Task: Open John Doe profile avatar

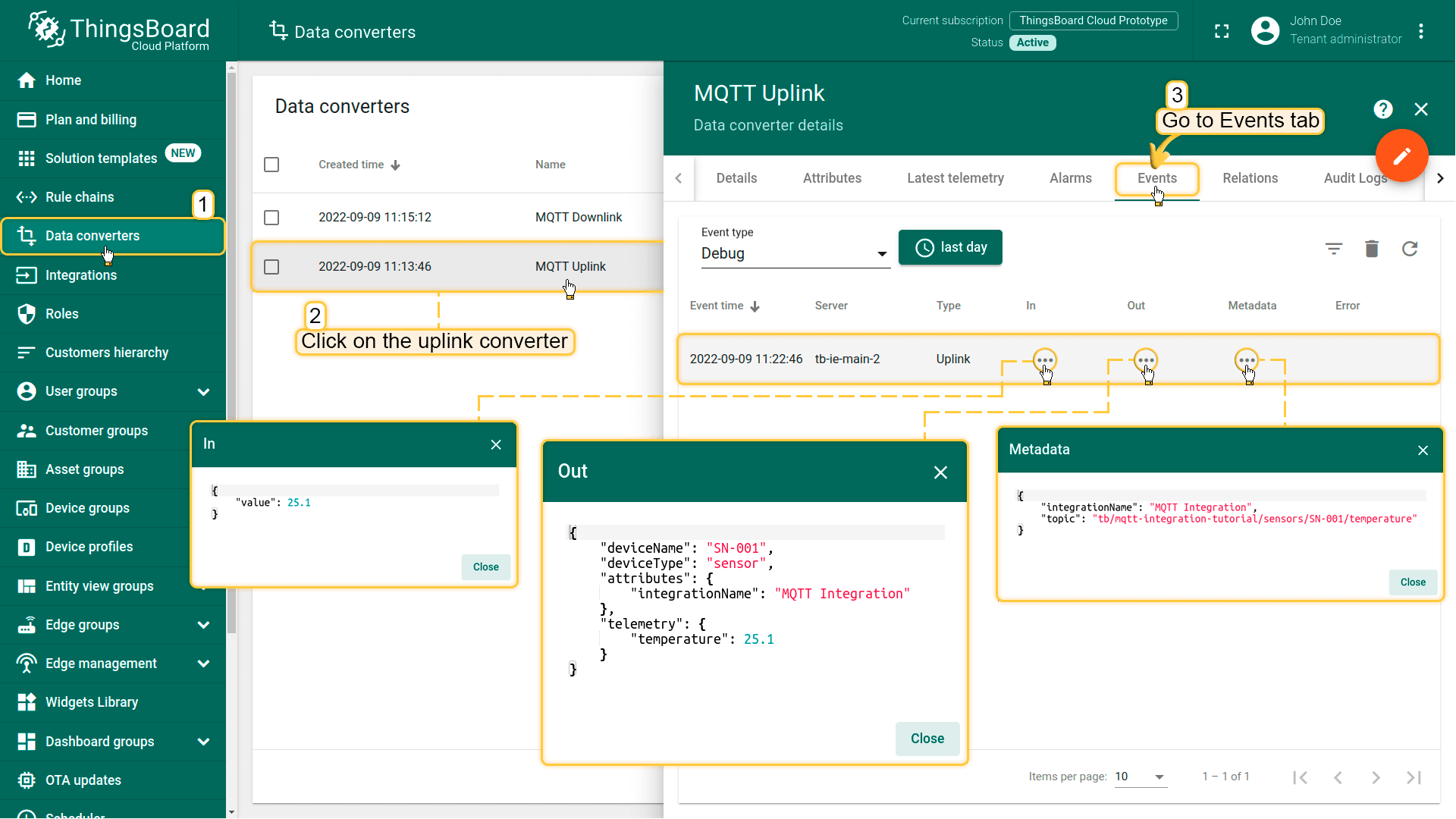Action: [x=1265, y=30]
